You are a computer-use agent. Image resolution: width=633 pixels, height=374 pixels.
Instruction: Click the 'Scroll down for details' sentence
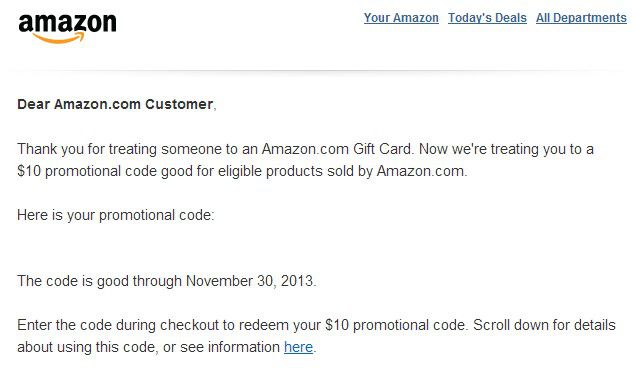544,325
